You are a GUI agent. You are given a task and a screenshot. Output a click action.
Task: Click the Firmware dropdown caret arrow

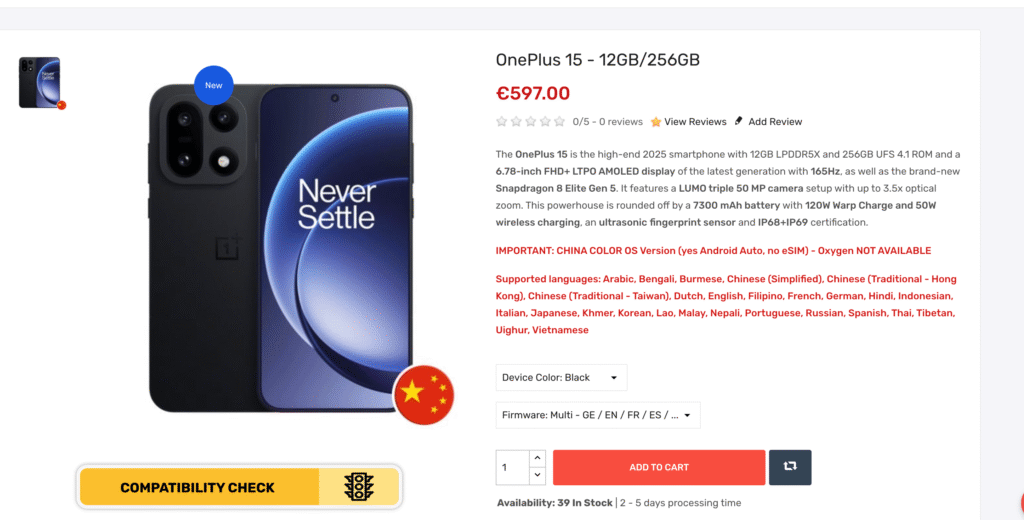[x=687, y=415]
